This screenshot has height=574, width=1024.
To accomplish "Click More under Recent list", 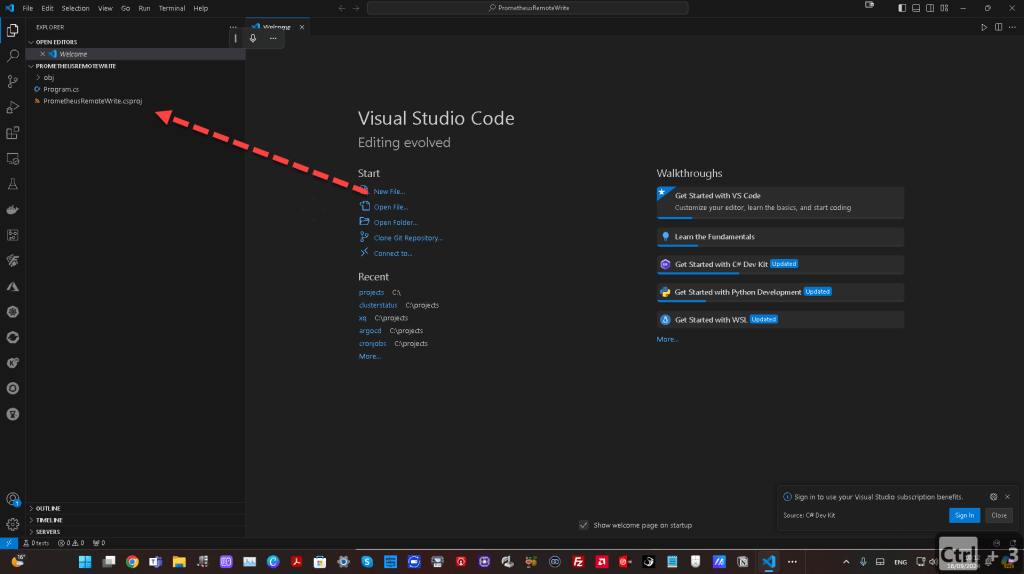I will coord(369,357).
